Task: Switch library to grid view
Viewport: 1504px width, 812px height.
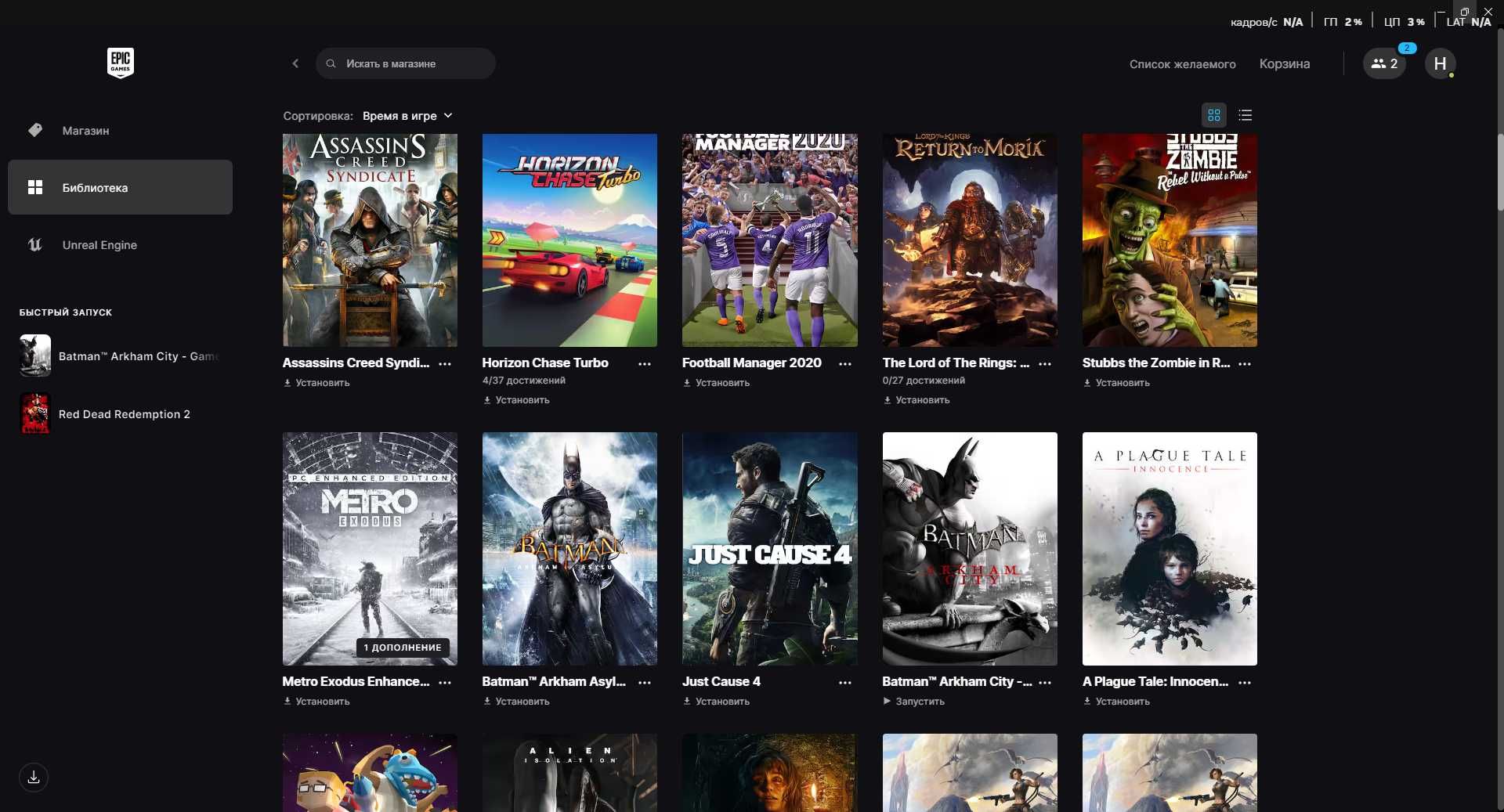Action: (x=1213, y=115)
